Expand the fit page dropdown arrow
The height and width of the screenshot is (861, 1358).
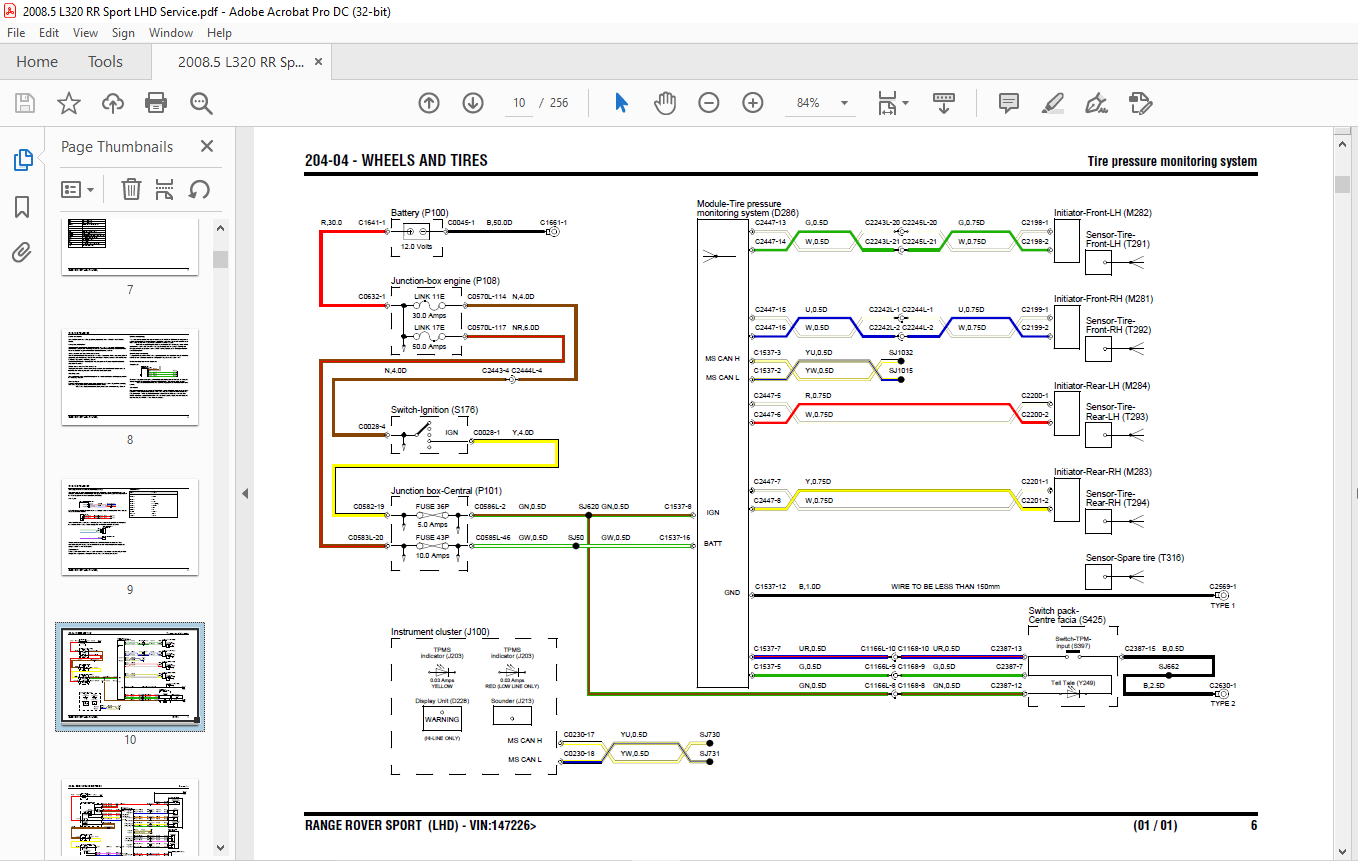click(x=905, y=103)
